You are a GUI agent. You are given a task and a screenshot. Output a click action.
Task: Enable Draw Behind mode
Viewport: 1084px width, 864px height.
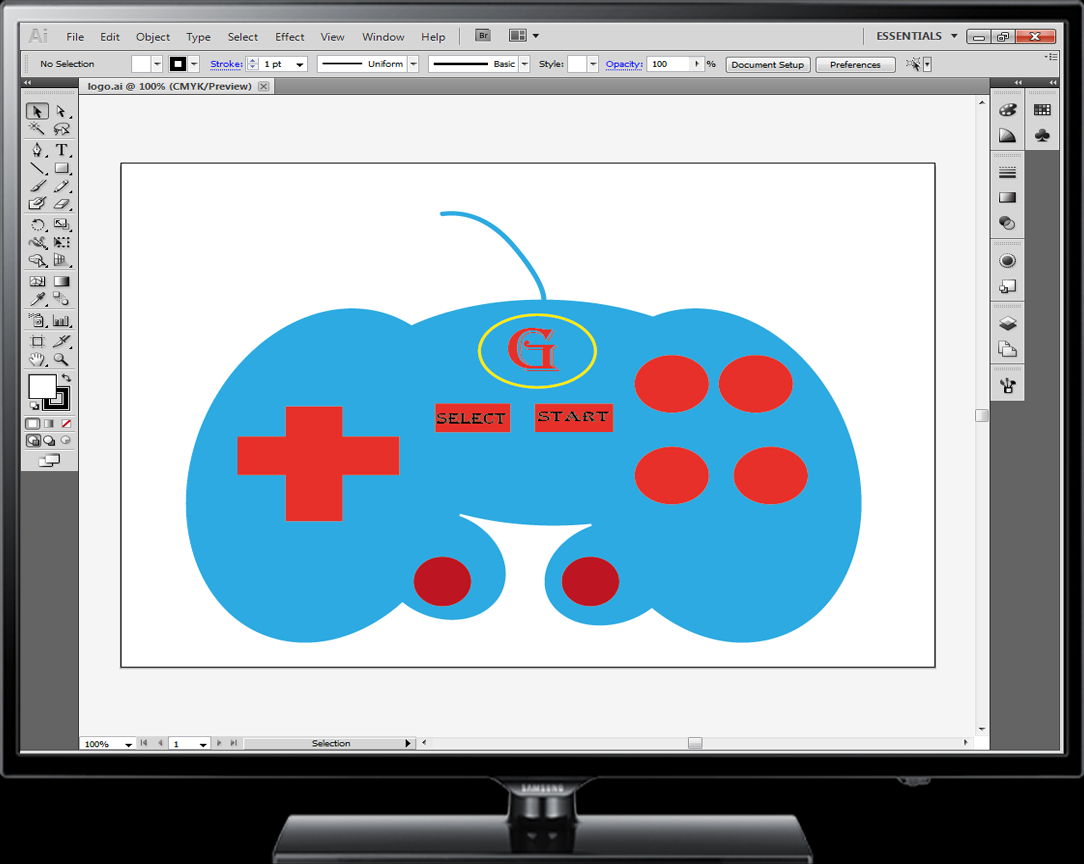click(49, 440)
